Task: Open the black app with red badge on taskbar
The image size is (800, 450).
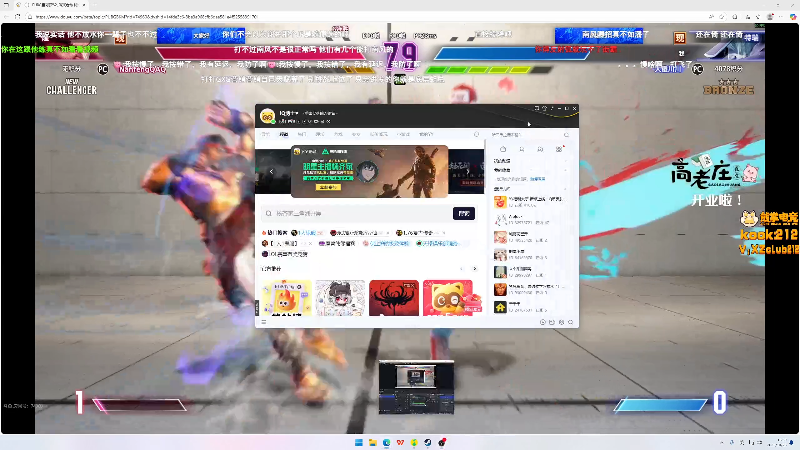Action: pos(442,442)
